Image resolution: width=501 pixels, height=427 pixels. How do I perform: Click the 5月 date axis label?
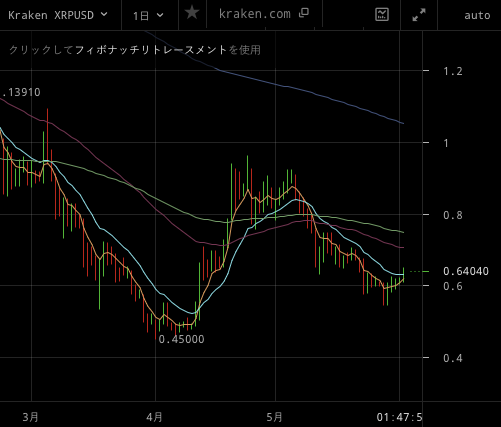(x=274, y=417)
